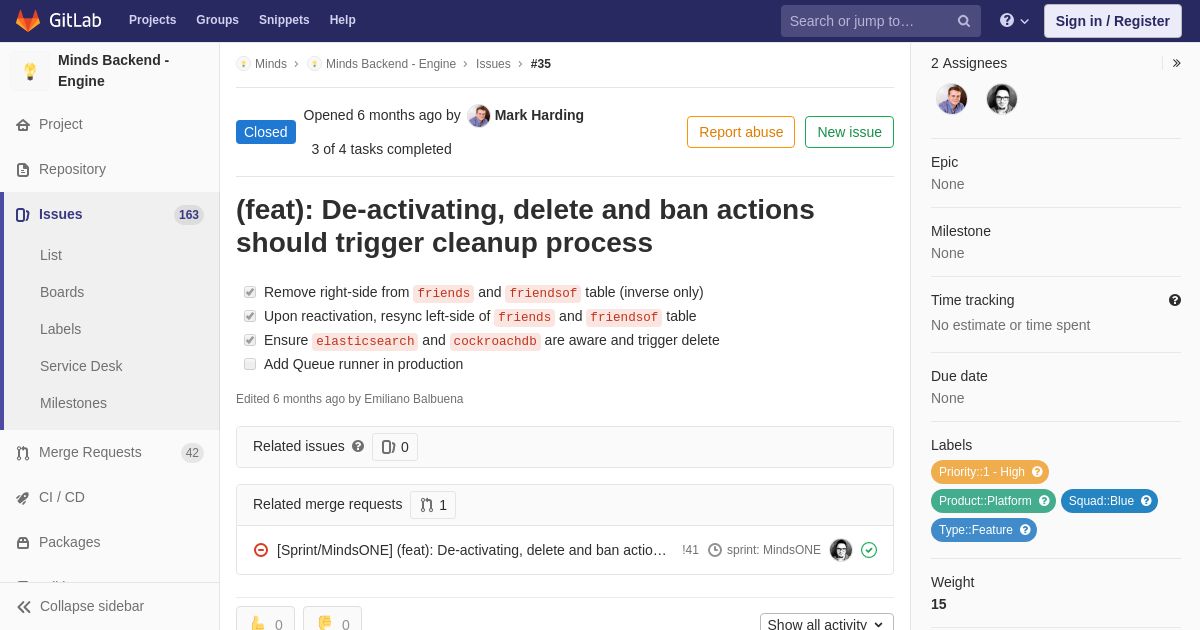
Task: Click help icon on Squad::Blue label
Action: 1146,501
